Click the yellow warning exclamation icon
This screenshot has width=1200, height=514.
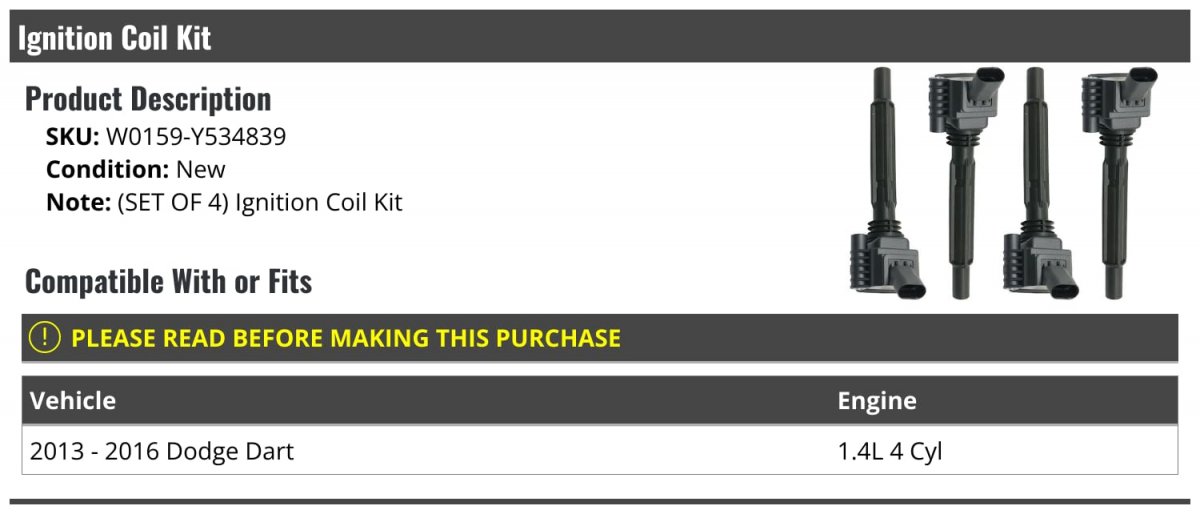46,338
